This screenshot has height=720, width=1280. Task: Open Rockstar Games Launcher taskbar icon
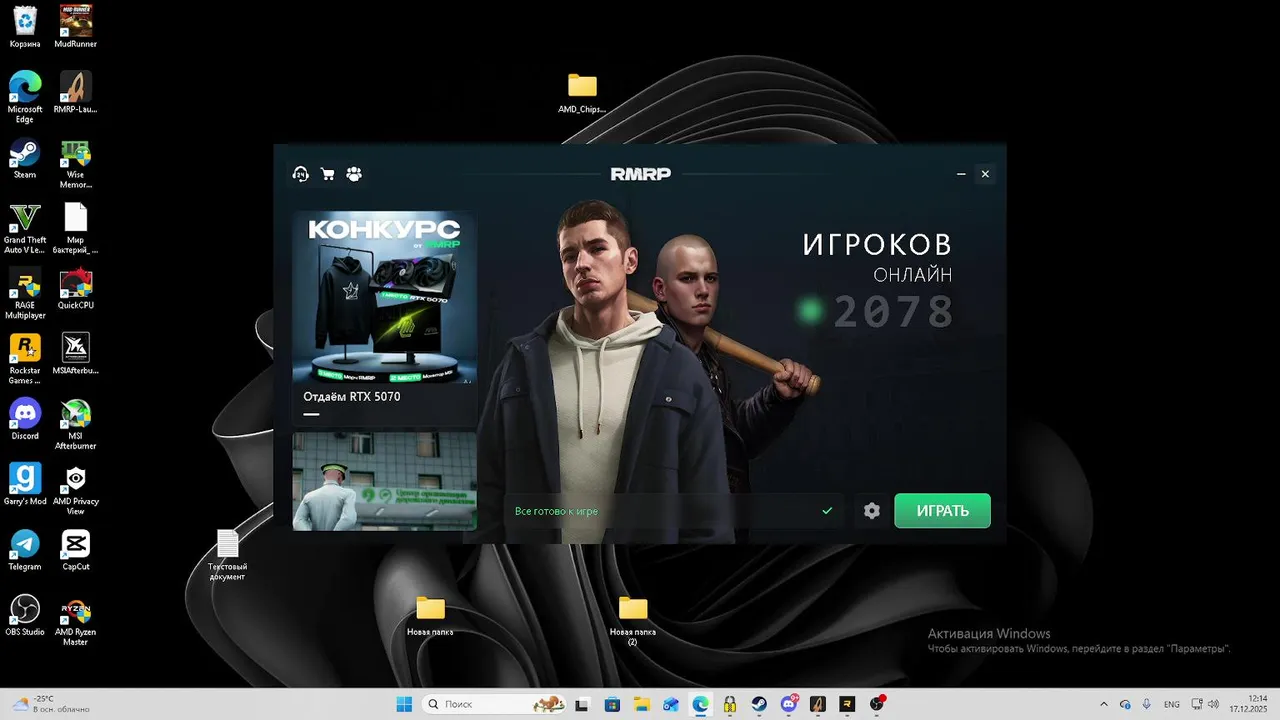coord(847,704)
